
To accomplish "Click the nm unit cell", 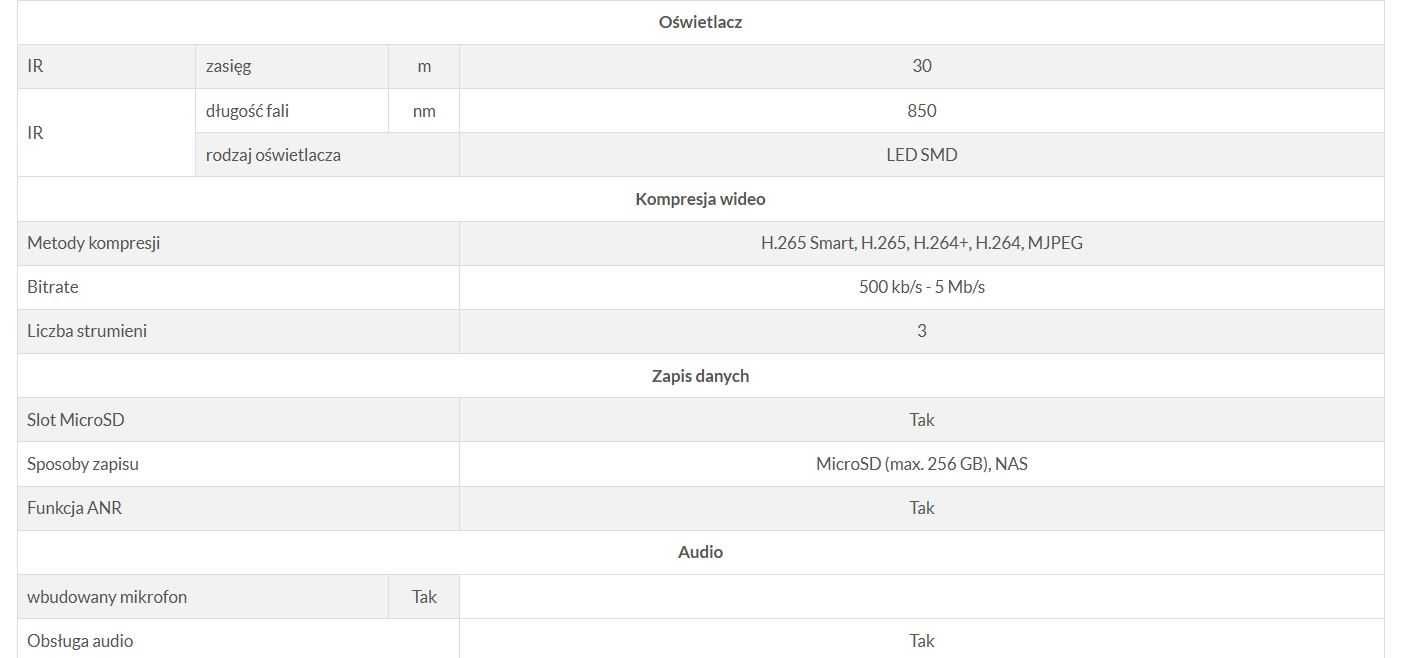I will tap(424, 111).
